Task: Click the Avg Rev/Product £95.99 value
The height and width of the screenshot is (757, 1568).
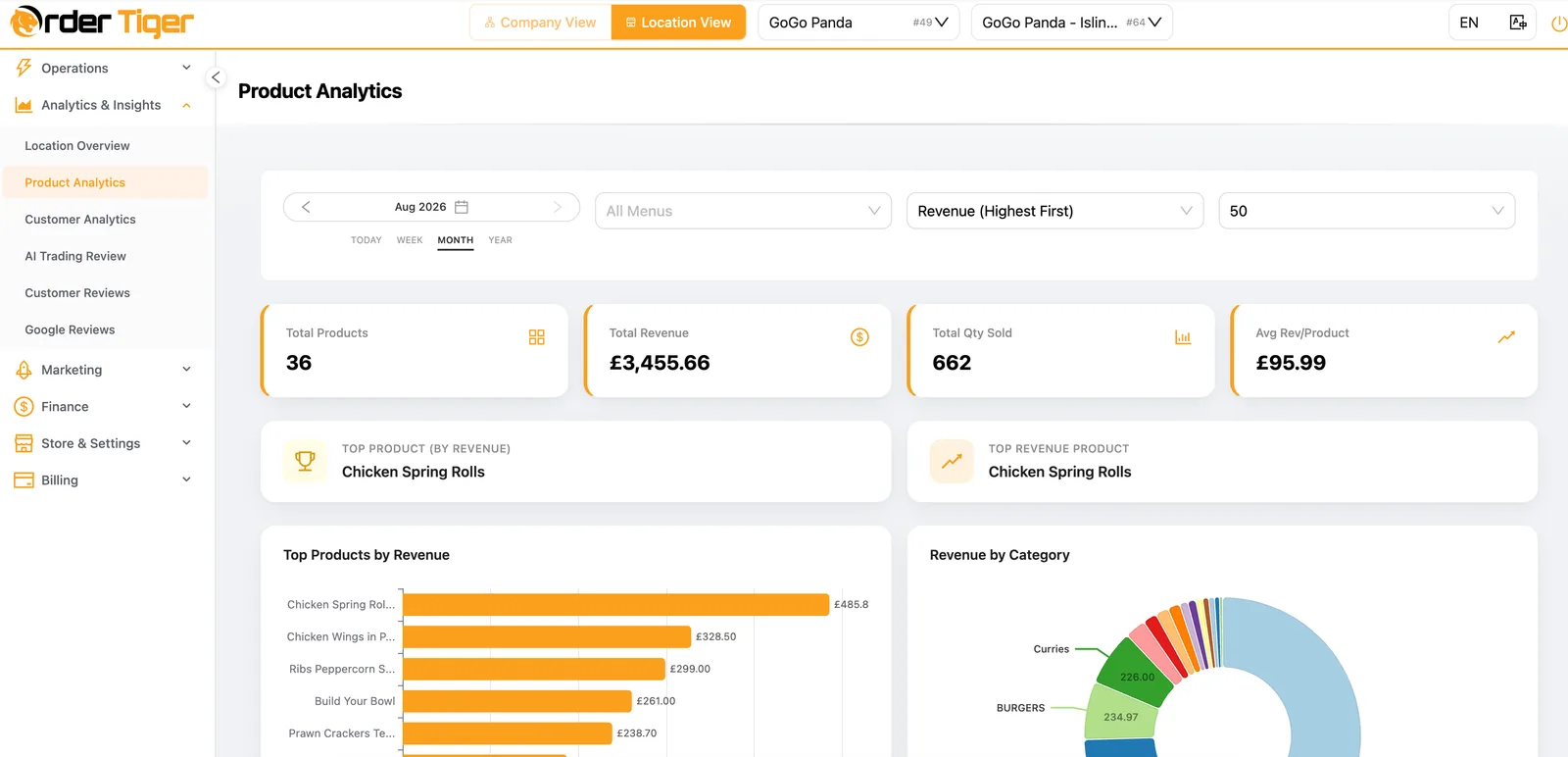Action: [x=1291, y=363]
